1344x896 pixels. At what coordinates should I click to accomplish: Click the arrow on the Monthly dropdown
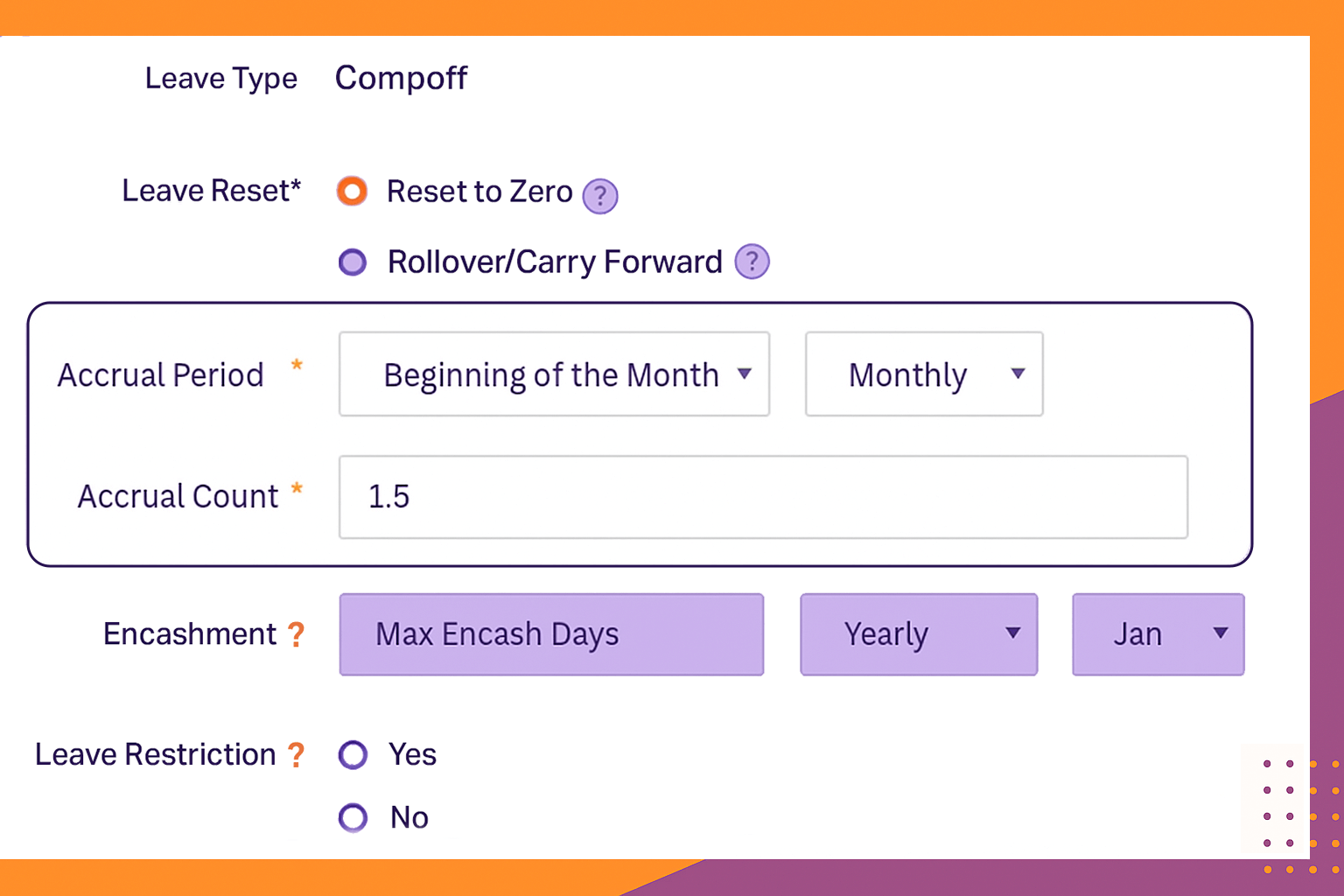(1018, 374)
